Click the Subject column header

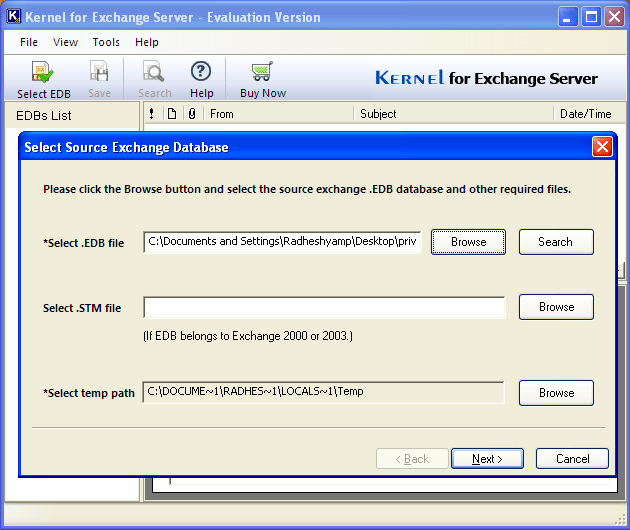click(454, 114)
